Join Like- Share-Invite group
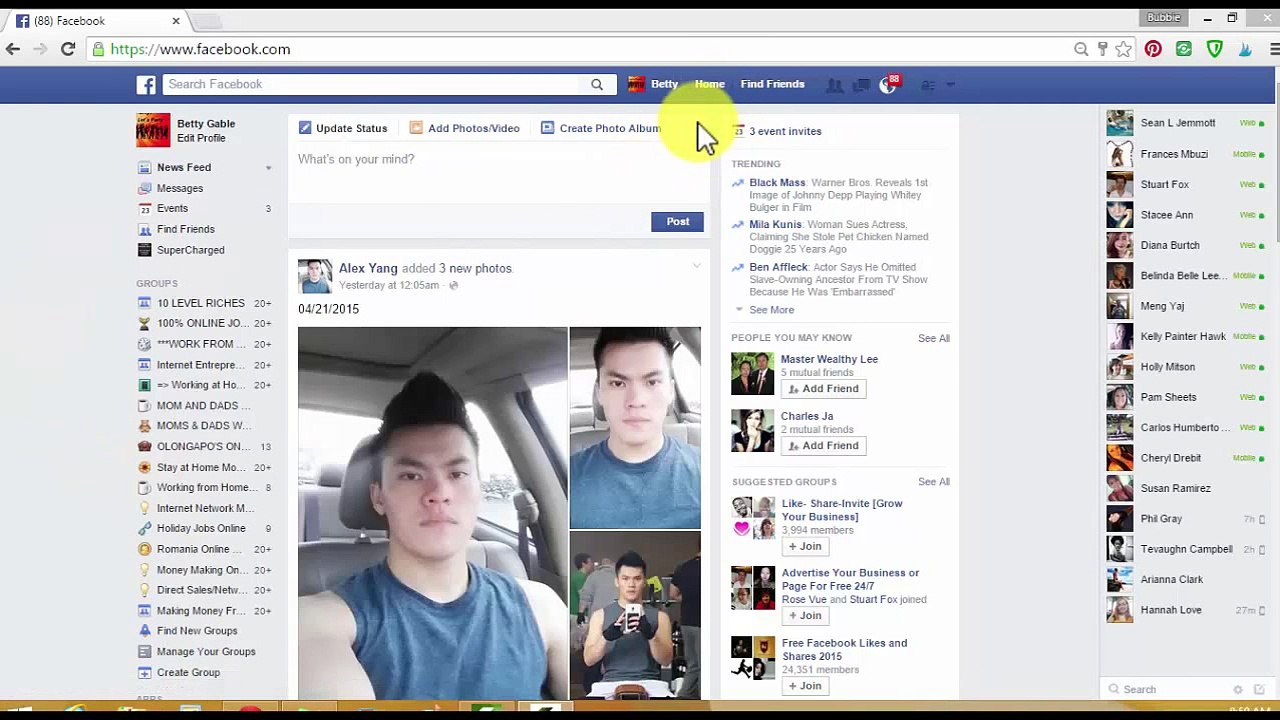1280x720 pixels. (x=804, y=547)
